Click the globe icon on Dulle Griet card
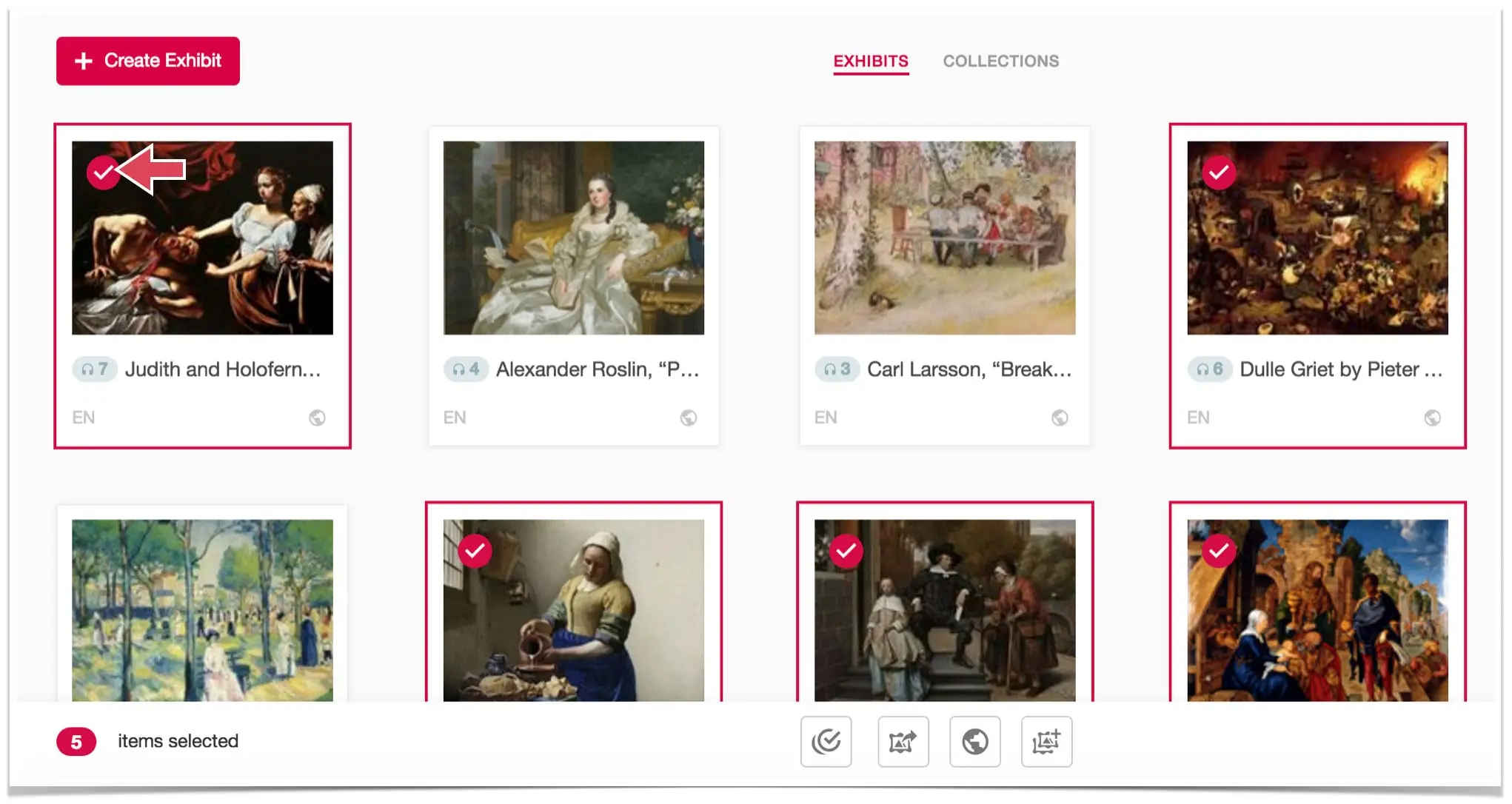 1433,418
